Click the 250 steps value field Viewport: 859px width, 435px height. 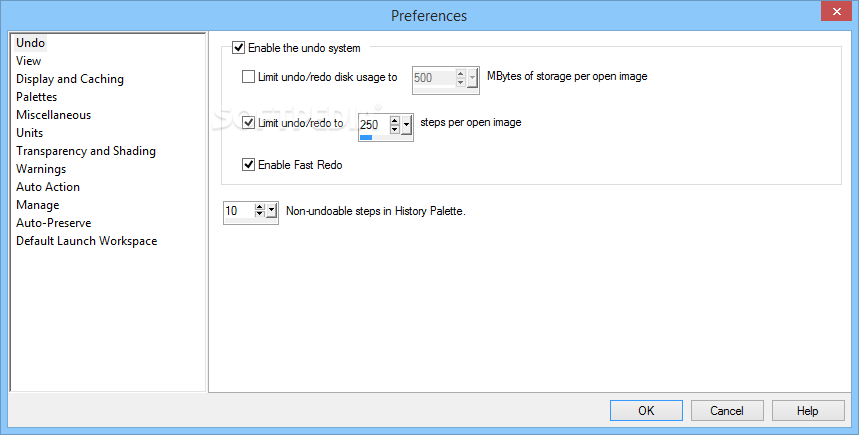tap(374, 125)
